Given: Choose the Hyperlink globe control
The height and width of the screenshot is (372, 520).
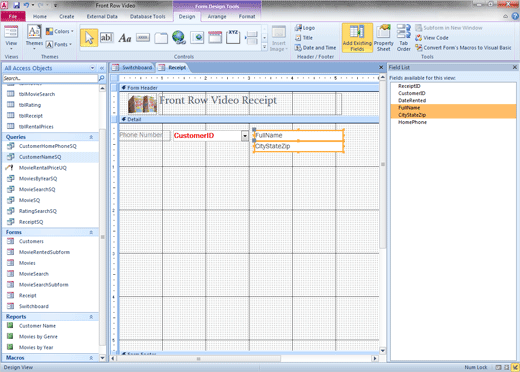Looking at the screenshot, I should pos(179,37).
